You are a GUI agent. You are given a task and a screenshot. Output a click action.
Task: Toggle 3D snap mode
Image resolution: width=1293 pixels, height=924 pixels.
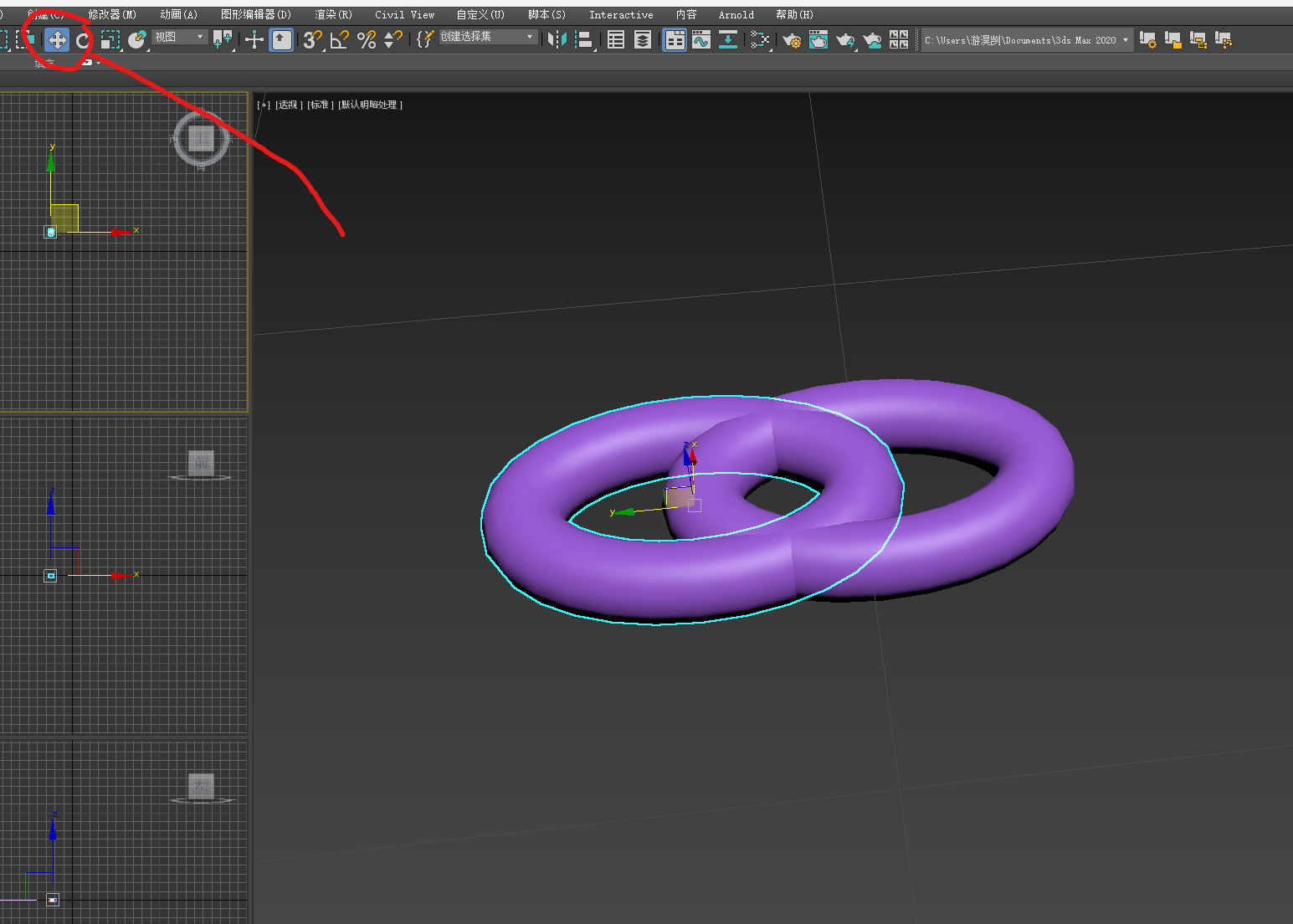coord(311,39)
